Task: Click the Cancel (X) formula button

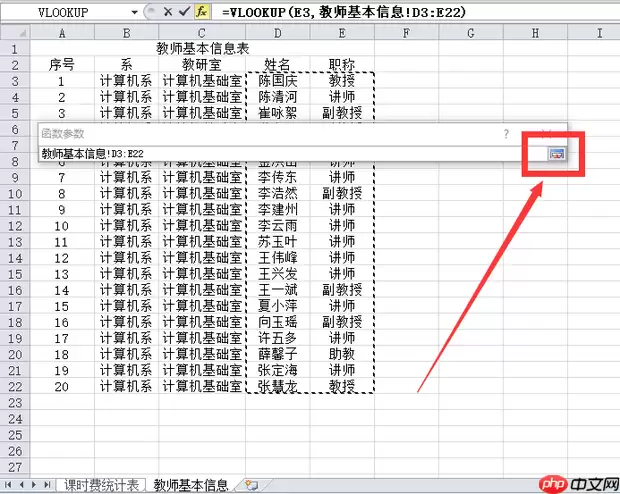Action: (x=168, y=12)
